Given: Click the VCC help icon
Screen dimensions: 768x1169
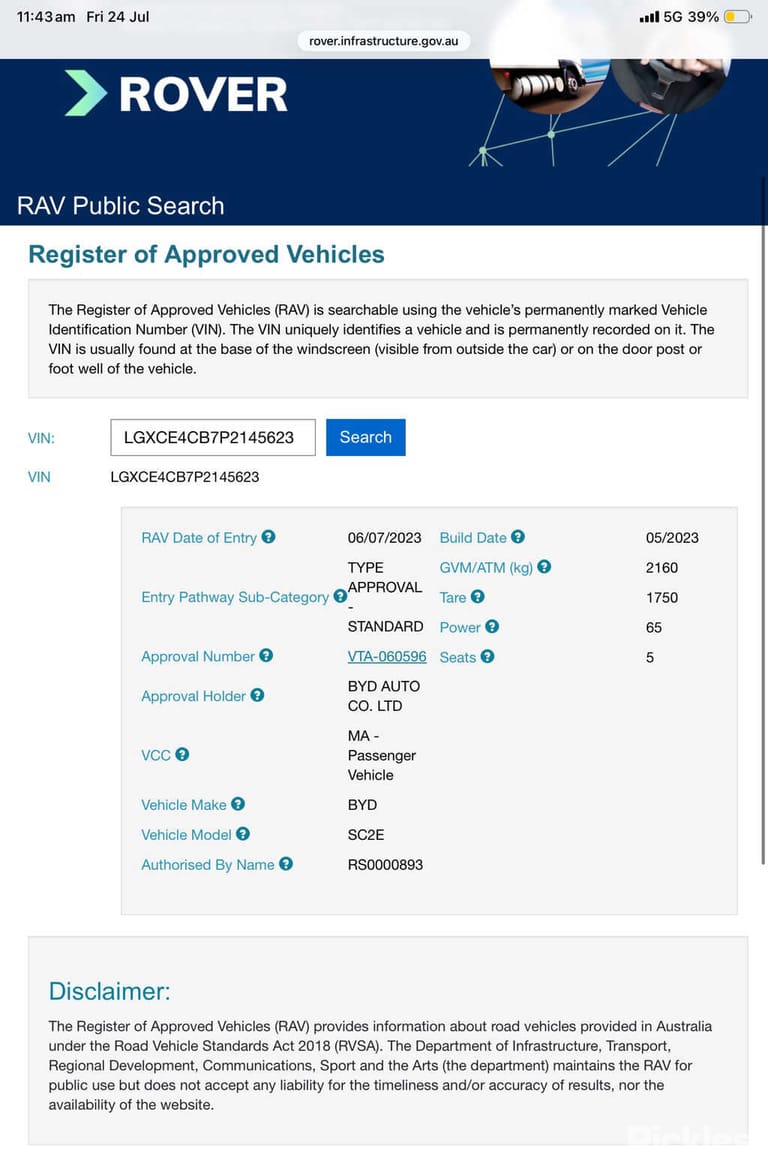Looking at the screenshot, I should [182, 754].
